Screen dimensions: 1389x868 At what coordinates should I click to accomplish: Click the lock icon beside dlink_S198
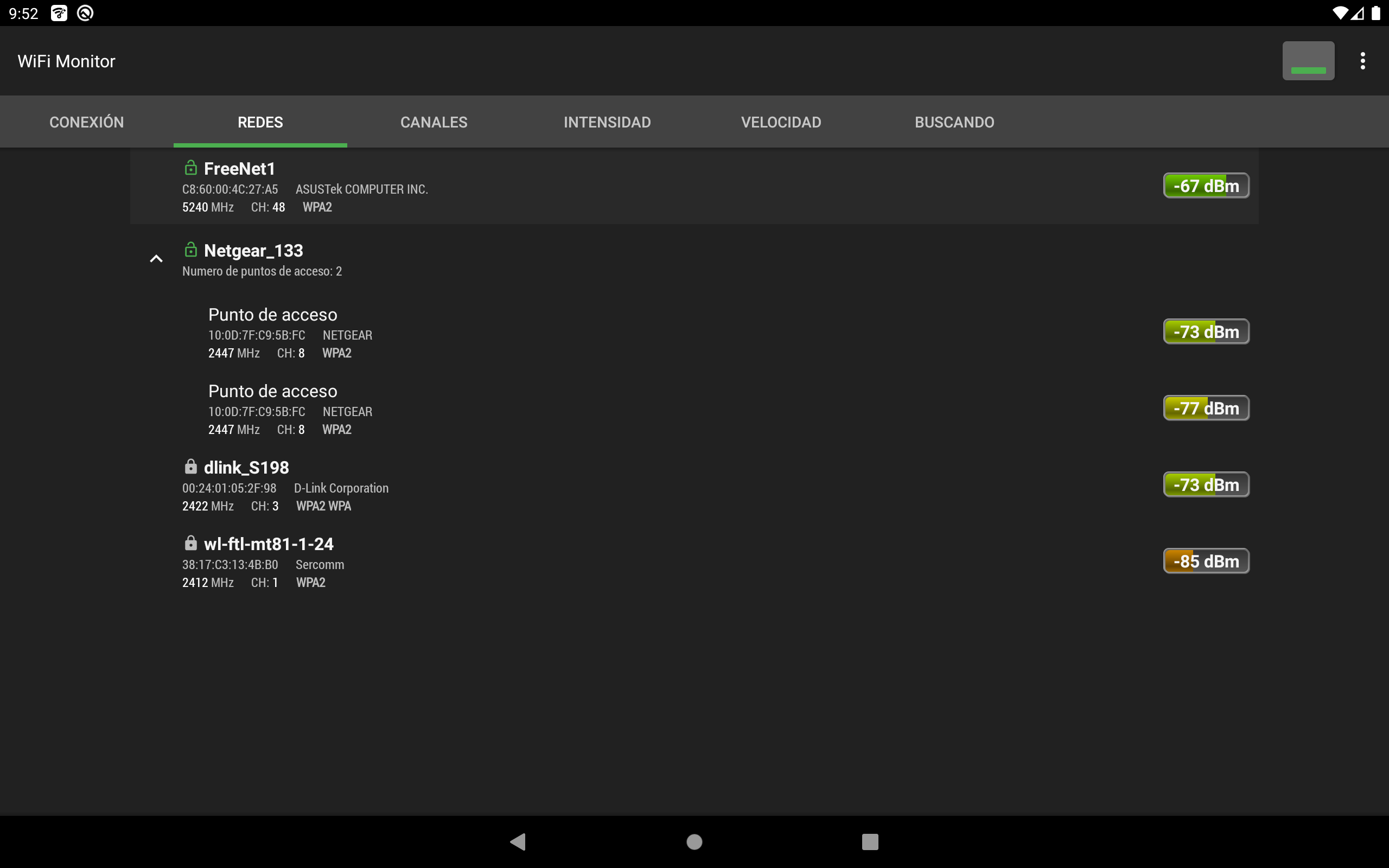tap(190, 466)
